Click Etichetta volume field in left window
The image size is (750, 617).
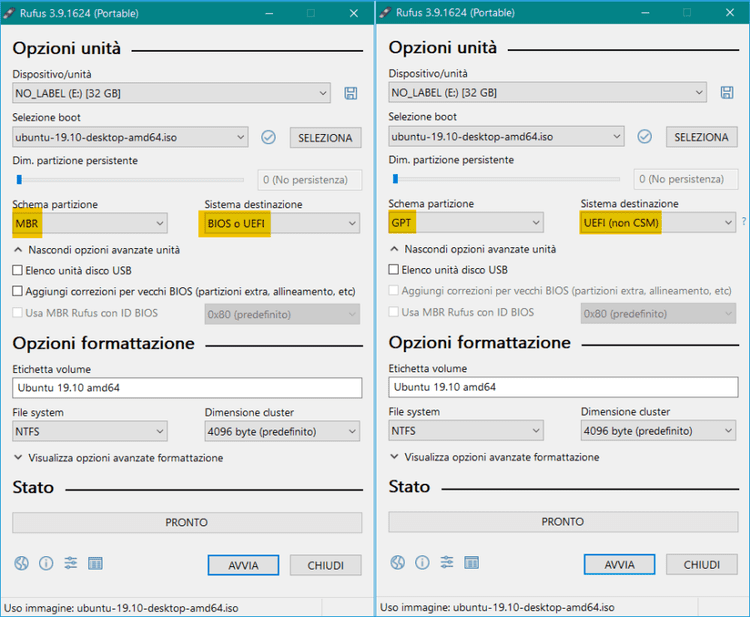[187, 387]
